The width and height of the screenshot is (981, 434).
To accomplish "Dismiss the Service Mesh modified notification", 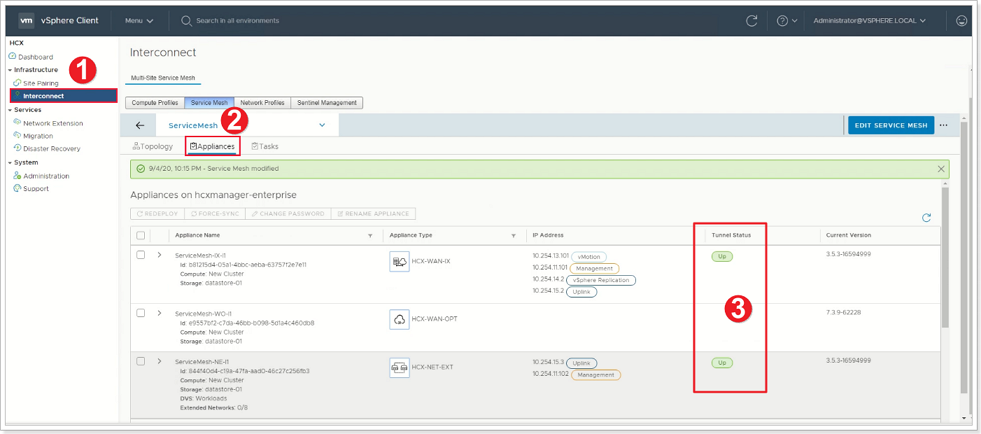I will point(941,169).
